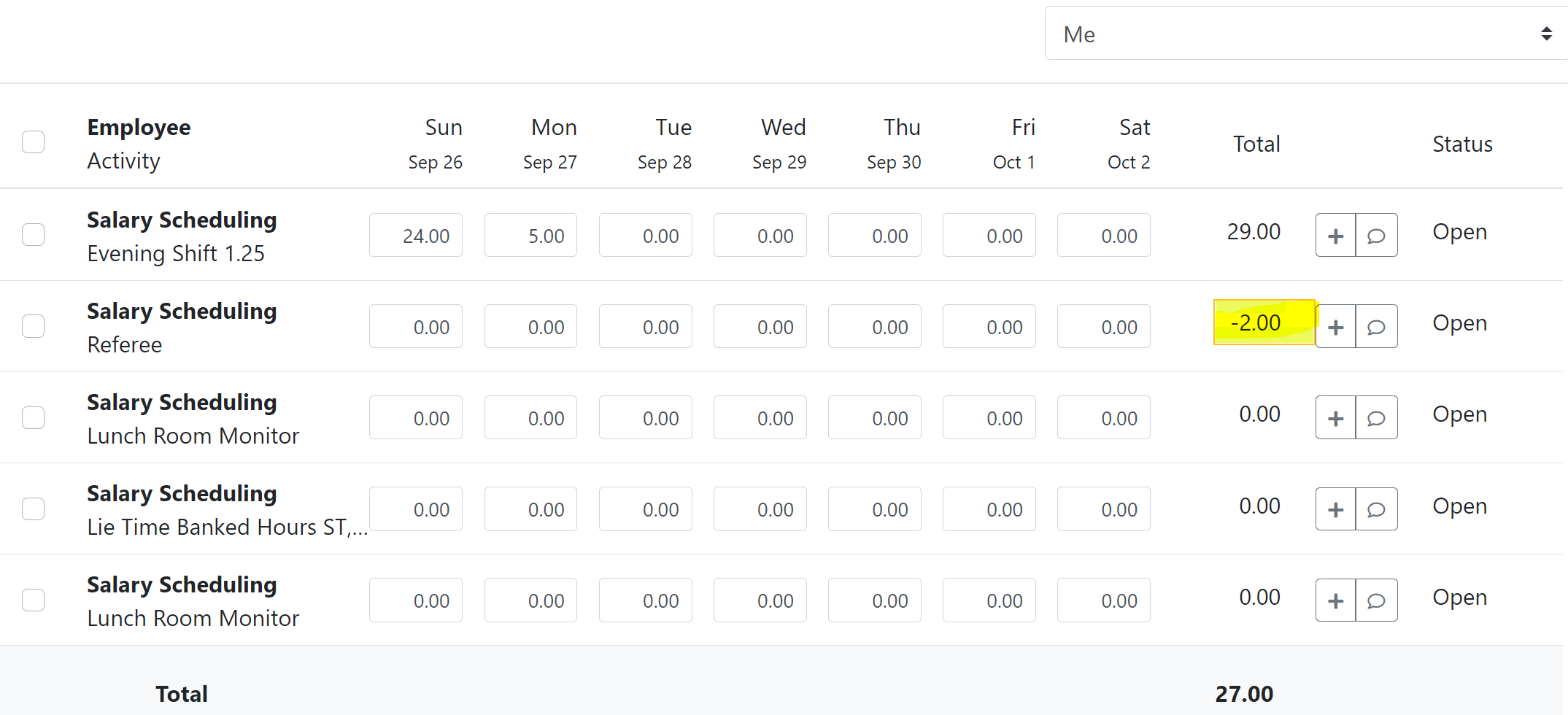Image resolution: width=1568 pixels, height=715 pixels.
Task: Open comment bubble in last Lunch Room Monitor row
Action: click(1376, 600)
